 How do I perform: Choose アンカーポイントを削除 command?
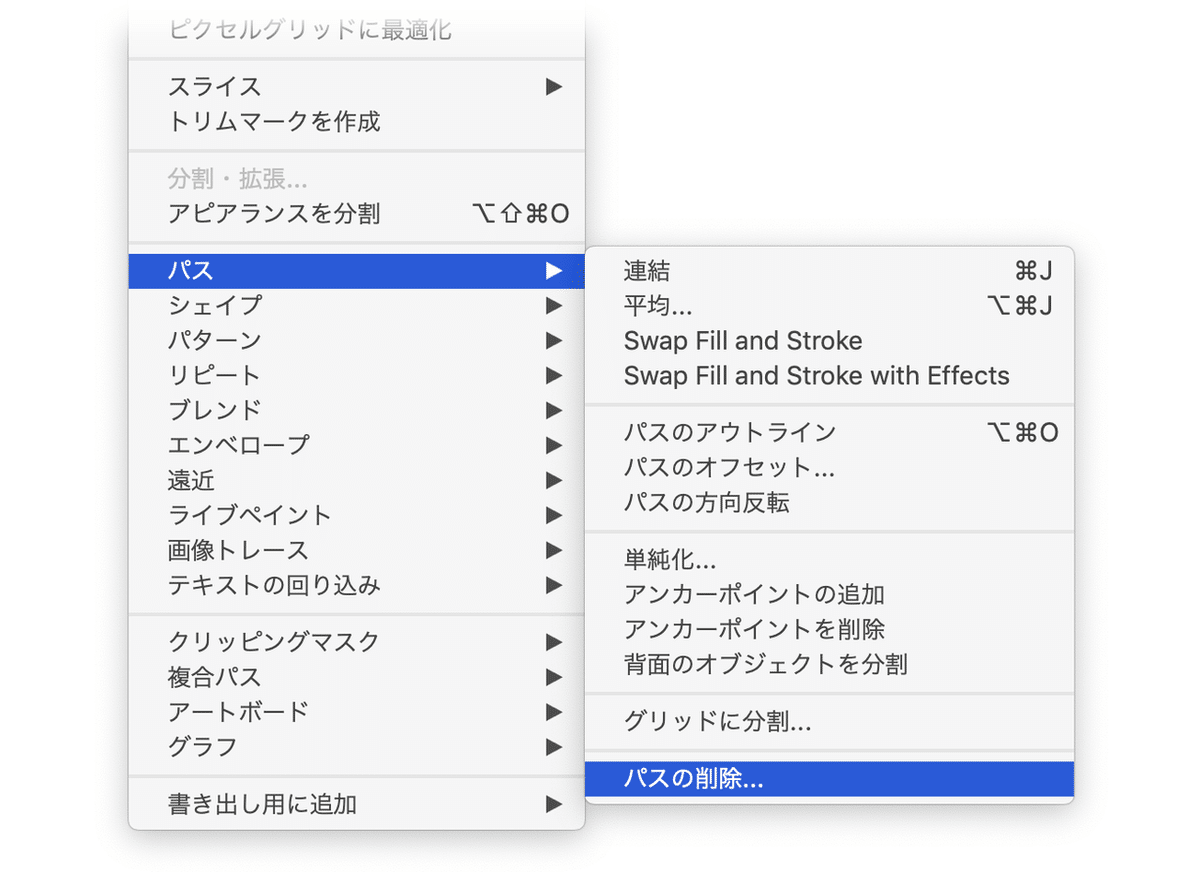coord(829,629)
